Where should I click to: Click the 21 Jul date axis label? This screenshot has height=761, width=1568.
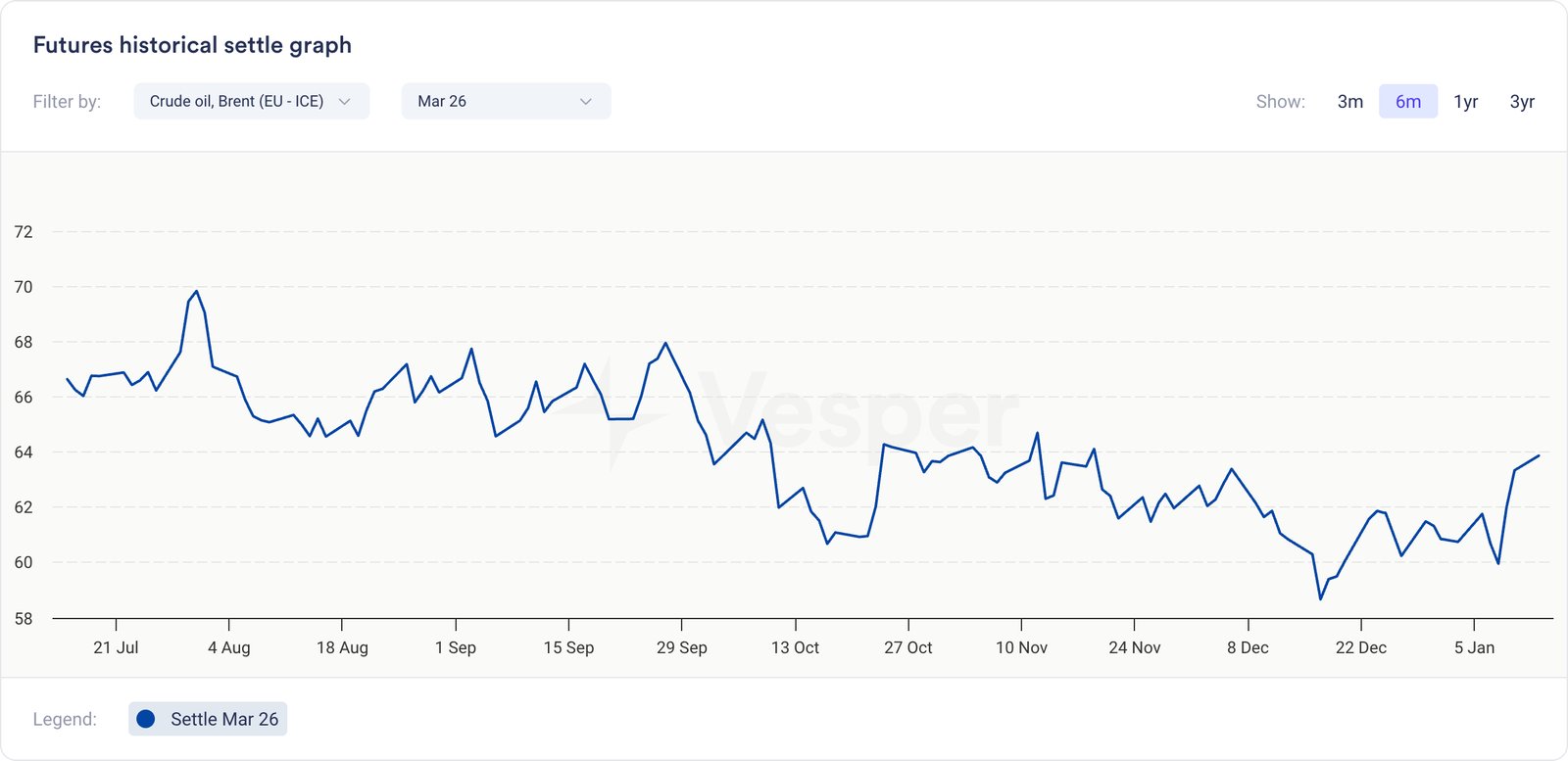tap(116, 647)
